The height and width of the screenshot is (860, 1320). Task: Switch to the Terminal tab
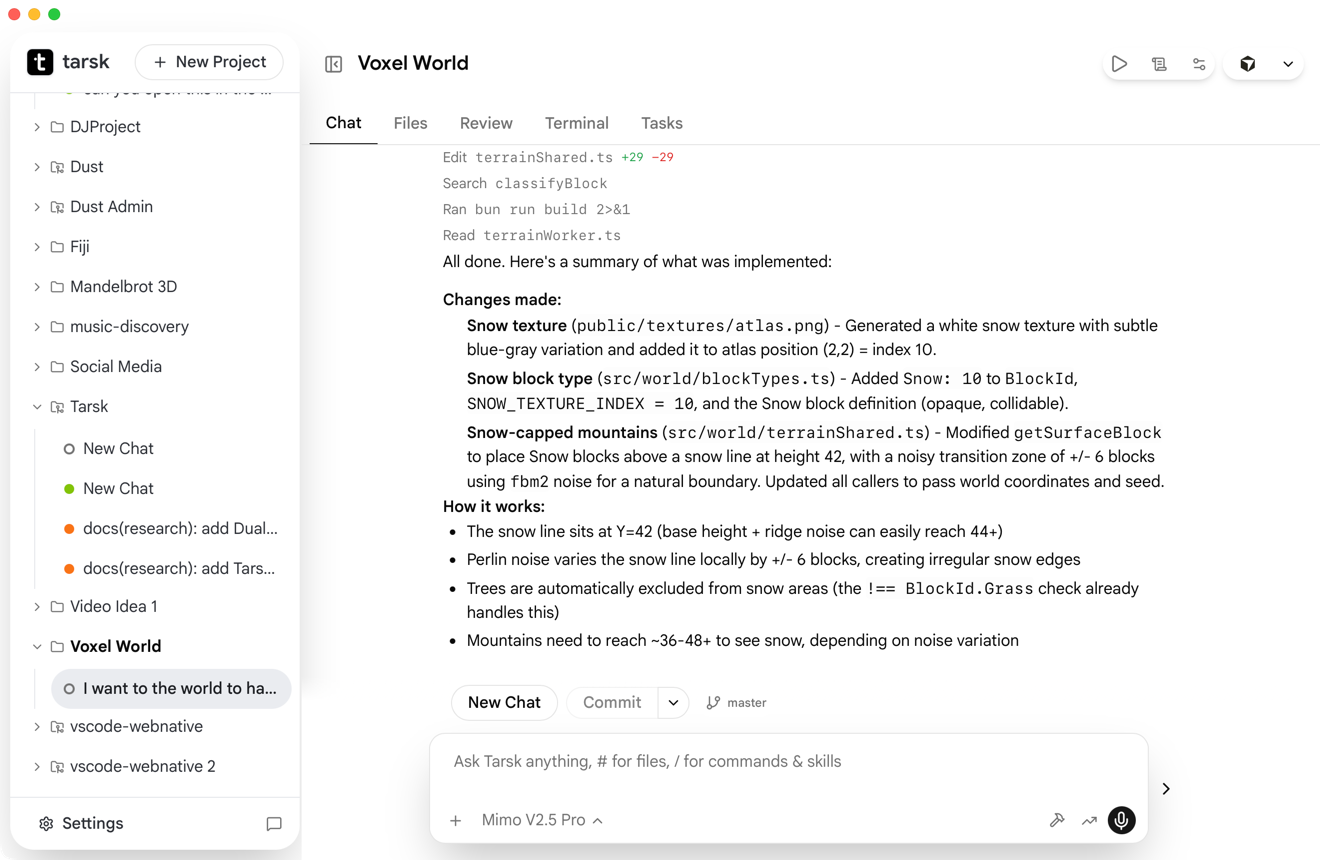coord(577,123)
